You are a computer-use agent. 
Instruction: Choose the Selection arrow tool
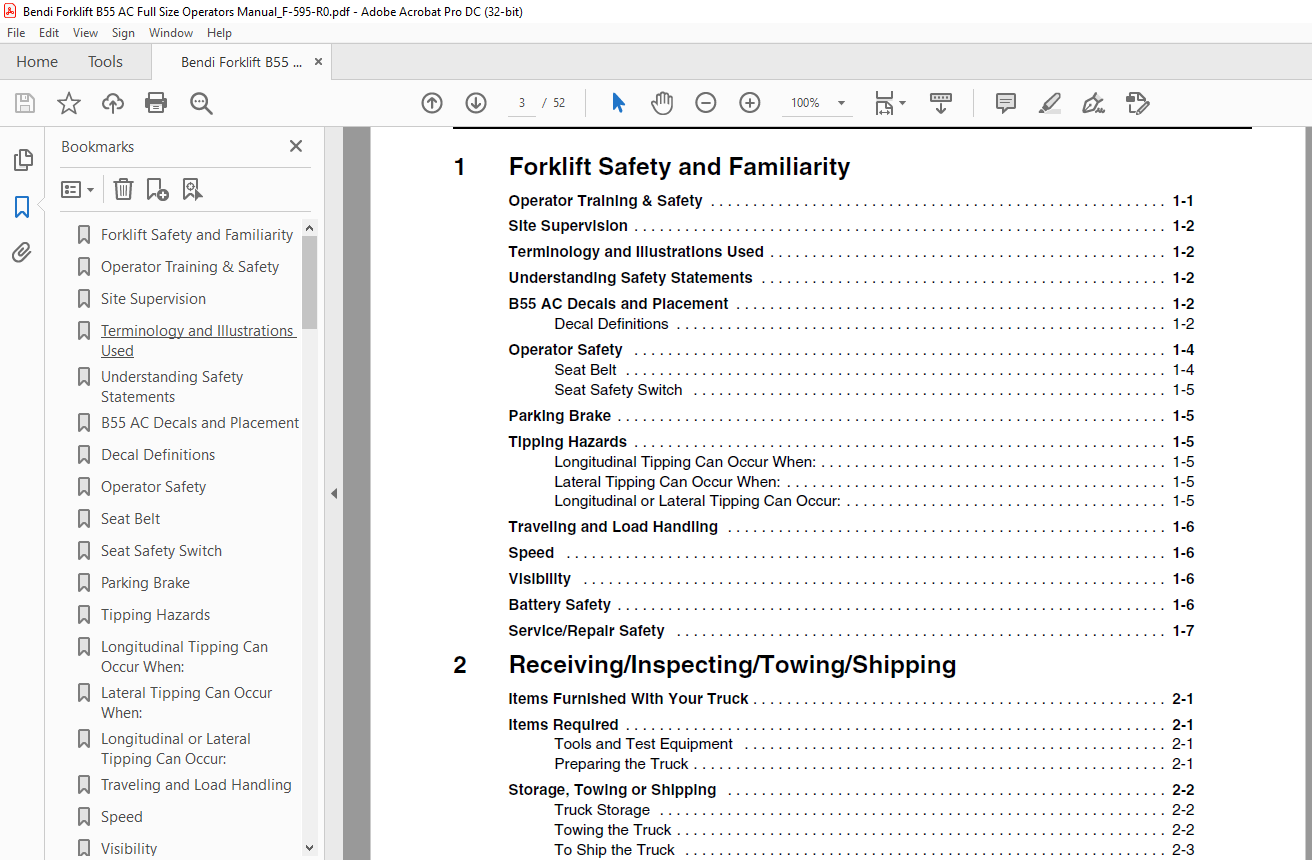tap(618, 103)
